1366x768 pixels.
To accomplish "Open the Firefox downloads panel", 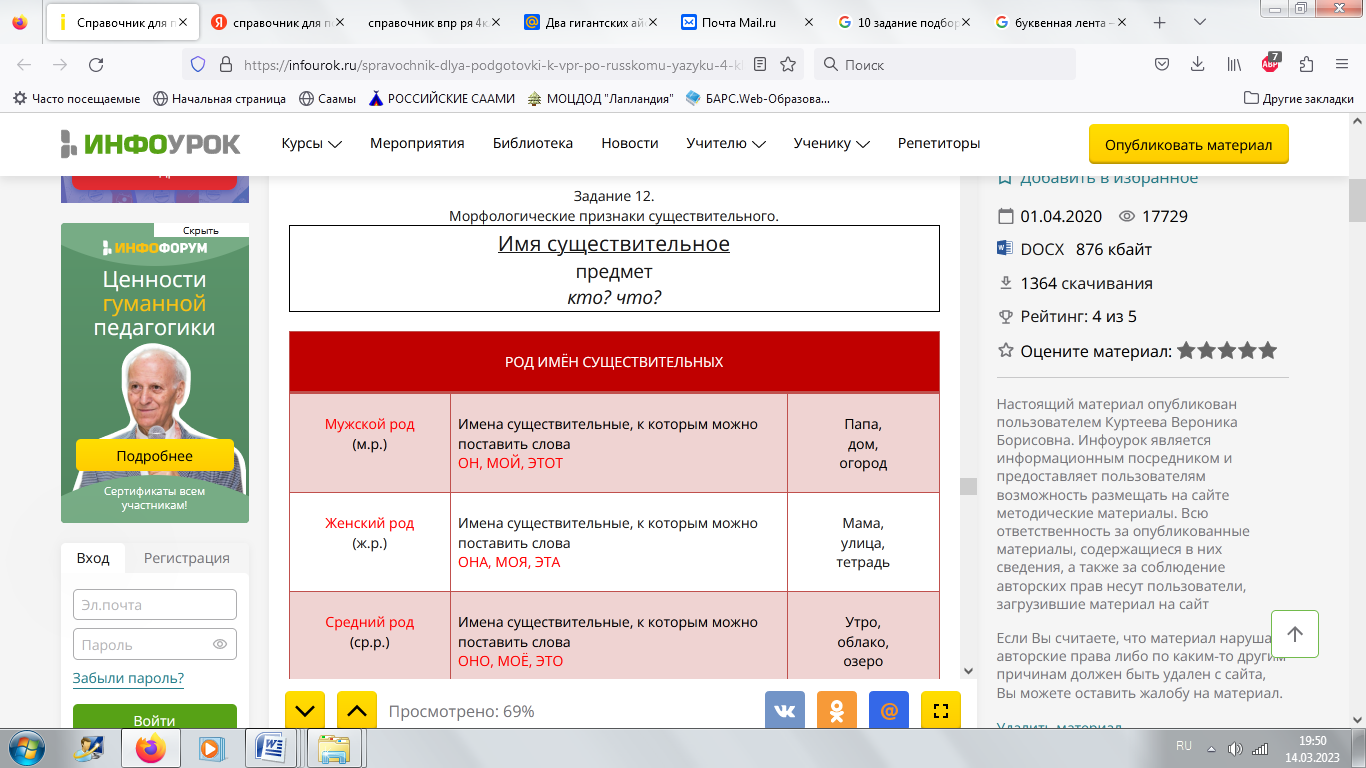I will click(x=1197, y=64).
